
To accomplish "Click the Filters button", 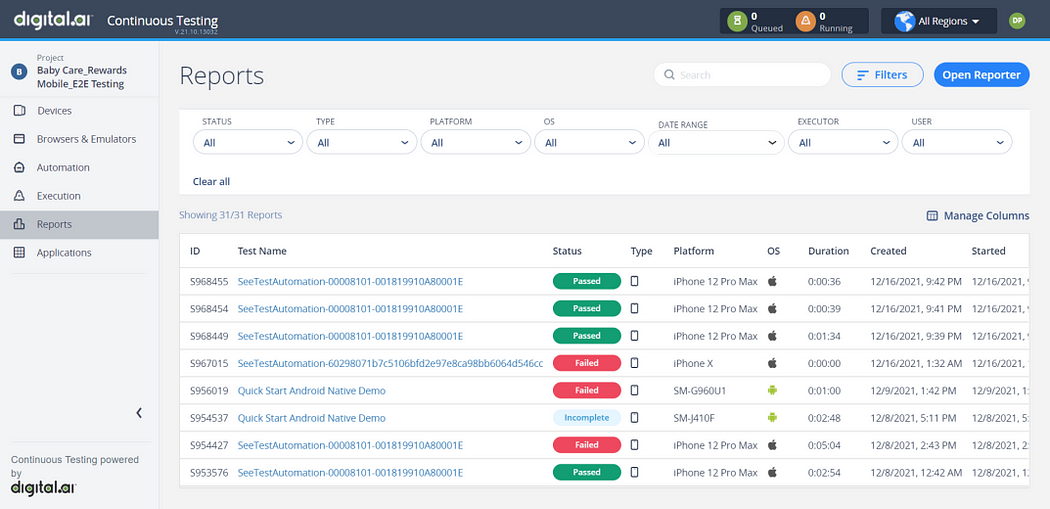I will pos(883,75).
